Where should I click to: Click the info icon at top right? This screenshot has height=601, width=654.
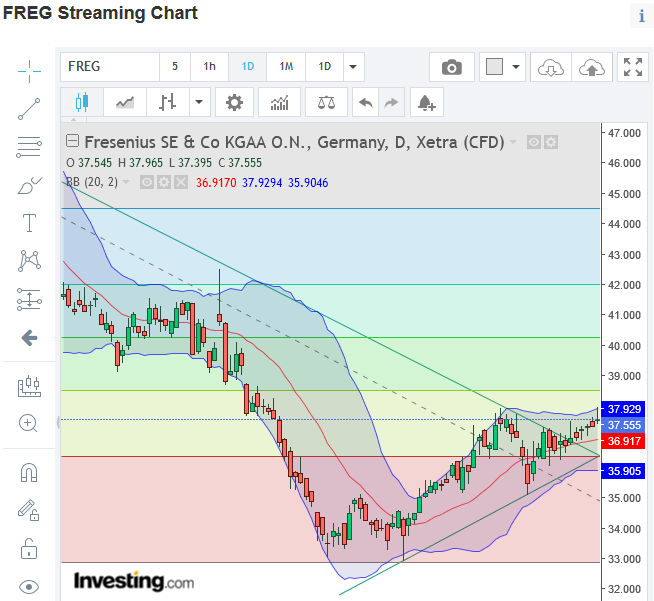coord(641,16)
